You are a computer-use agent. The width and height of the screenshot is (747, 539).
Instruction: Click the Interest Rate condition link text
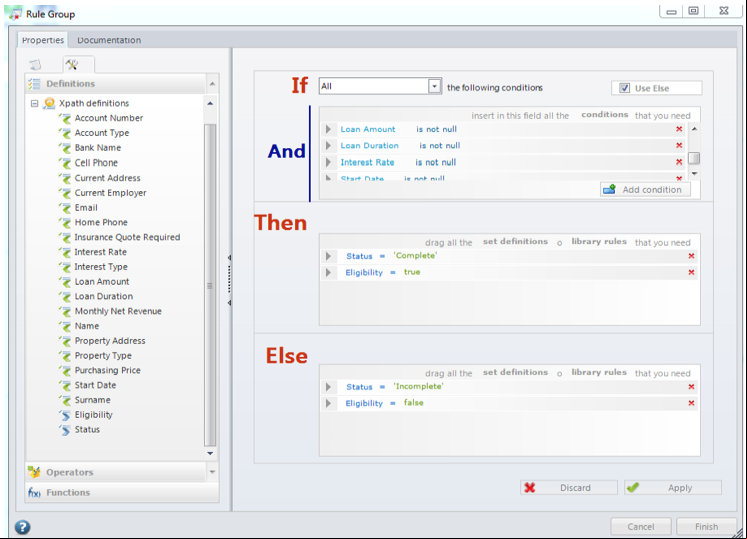pyautogui.click(x=367, y=162)
